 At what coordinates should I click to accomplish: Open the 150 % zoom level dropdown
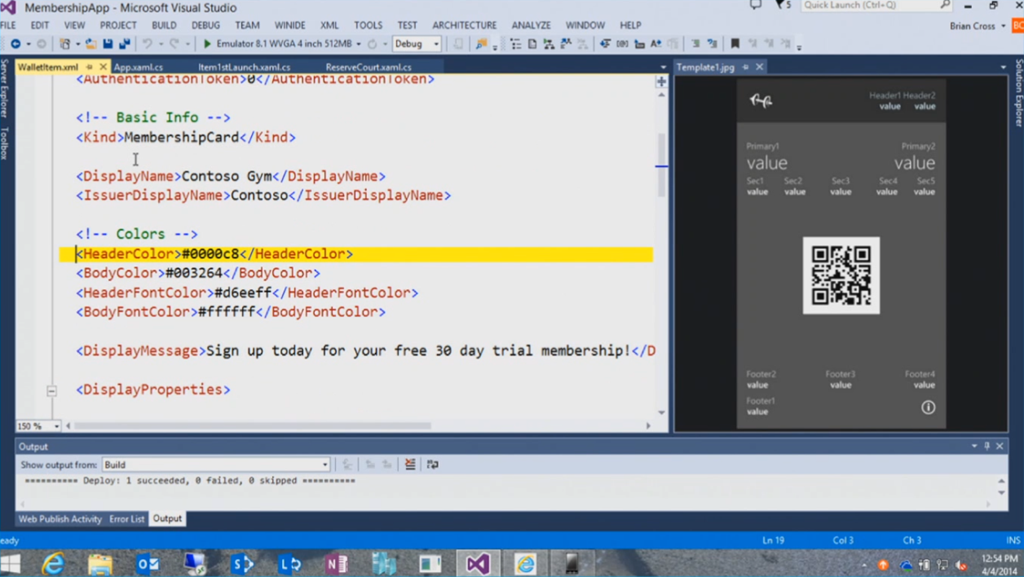(57, 426)
